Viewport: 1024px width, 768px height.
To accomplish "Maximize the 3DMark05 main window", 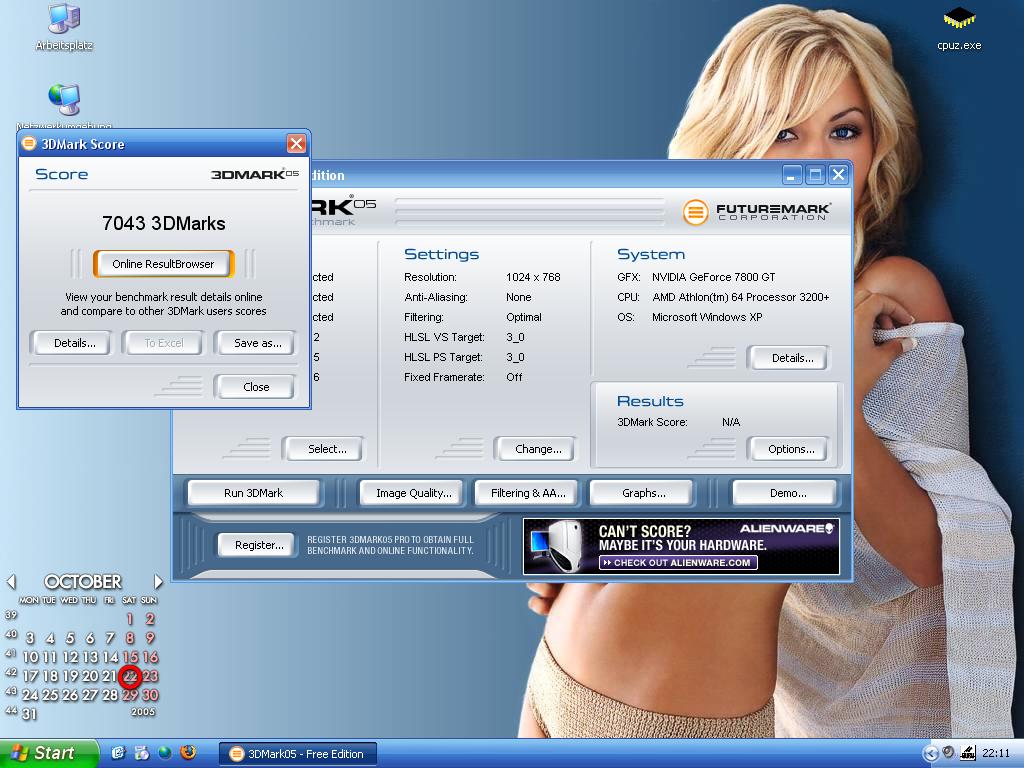I will point(815,175).
